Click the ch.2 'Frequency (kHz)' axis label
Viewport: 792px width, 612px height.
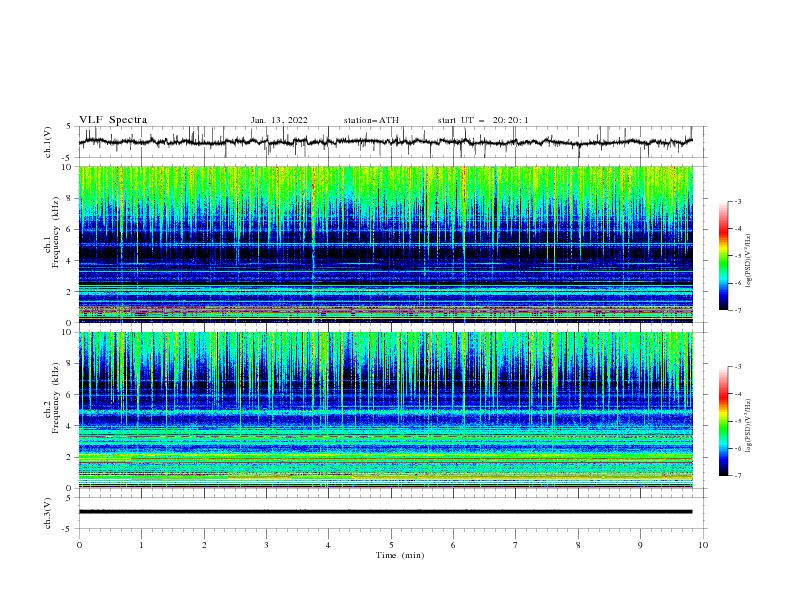(x=54, y=398)
